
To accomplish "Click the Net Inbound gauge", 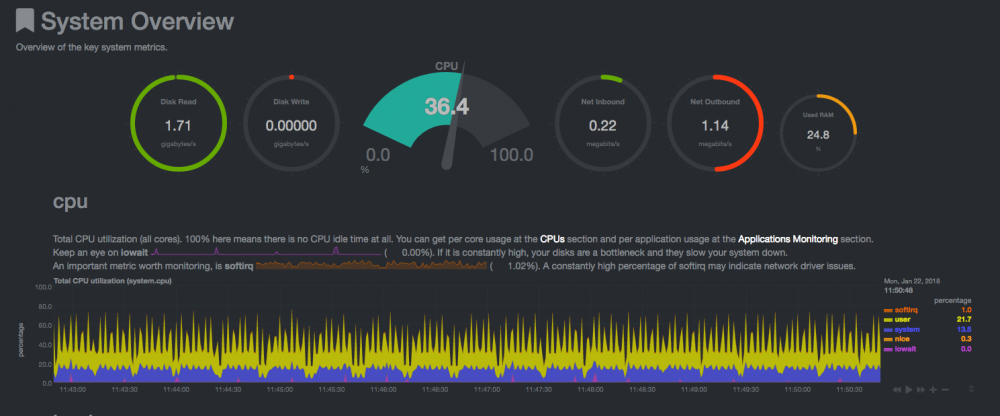I will 603,123.
